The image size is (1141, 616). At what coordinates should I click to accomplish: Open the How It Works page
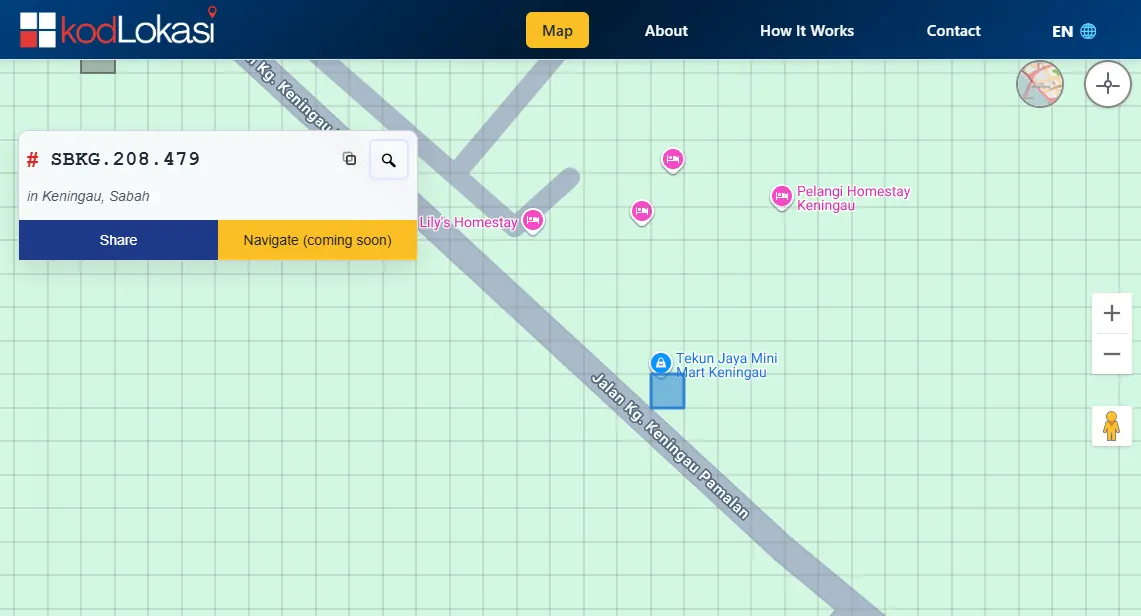pos(807,31)
